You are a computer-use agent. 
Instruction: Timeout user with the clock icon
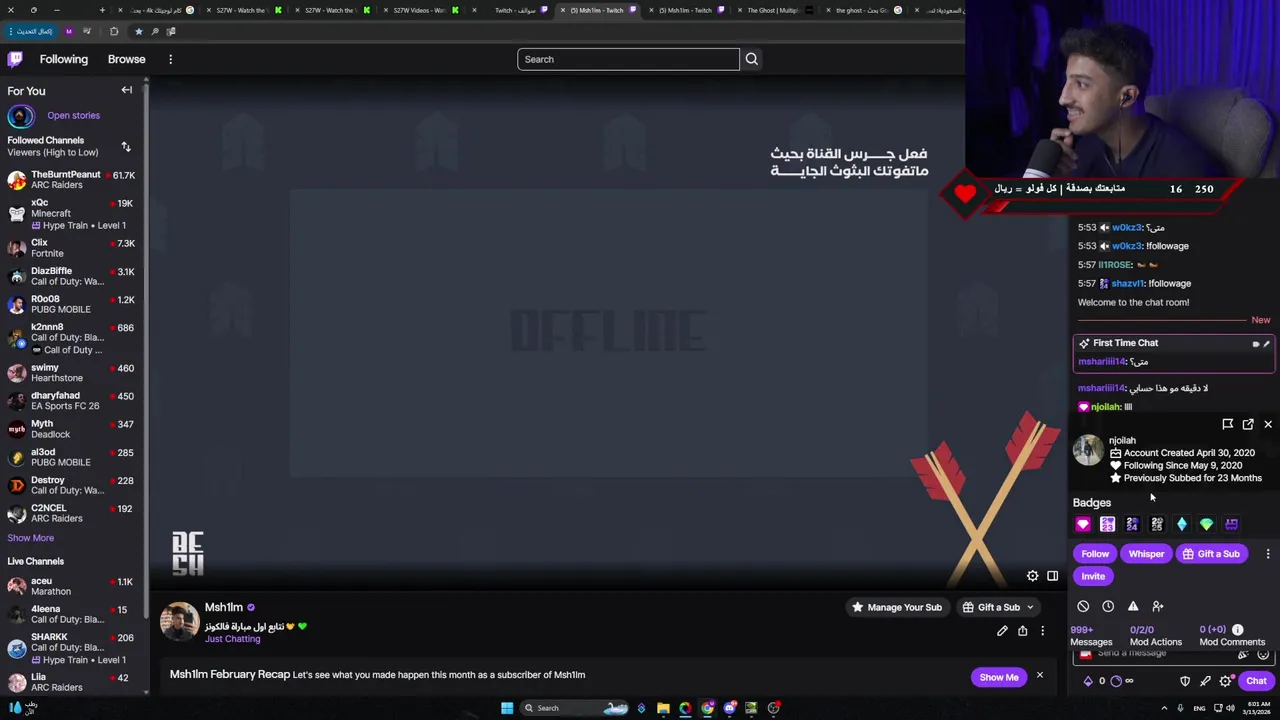coord(1108,606)
